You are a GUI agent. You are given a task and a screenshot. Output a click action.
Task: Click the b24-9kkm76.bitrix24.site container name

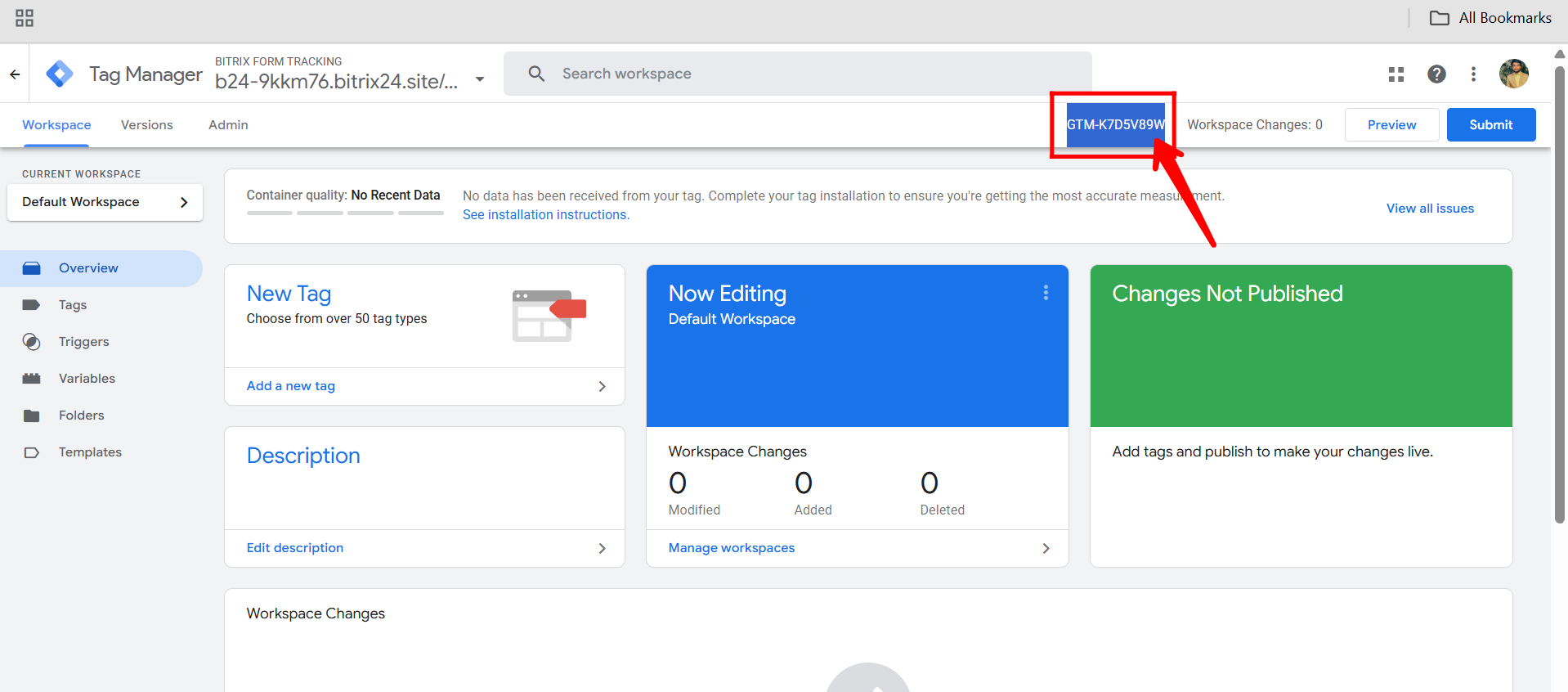click(336, 81)
